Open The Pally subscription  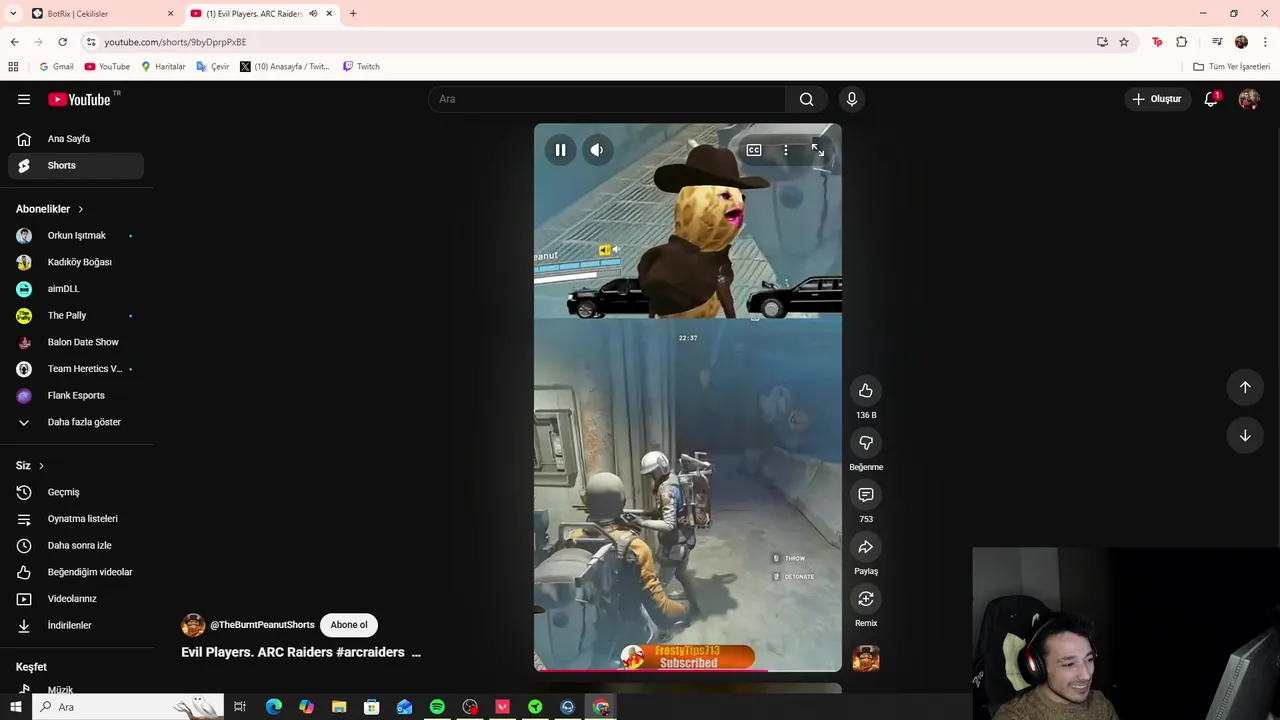(76, 316)
